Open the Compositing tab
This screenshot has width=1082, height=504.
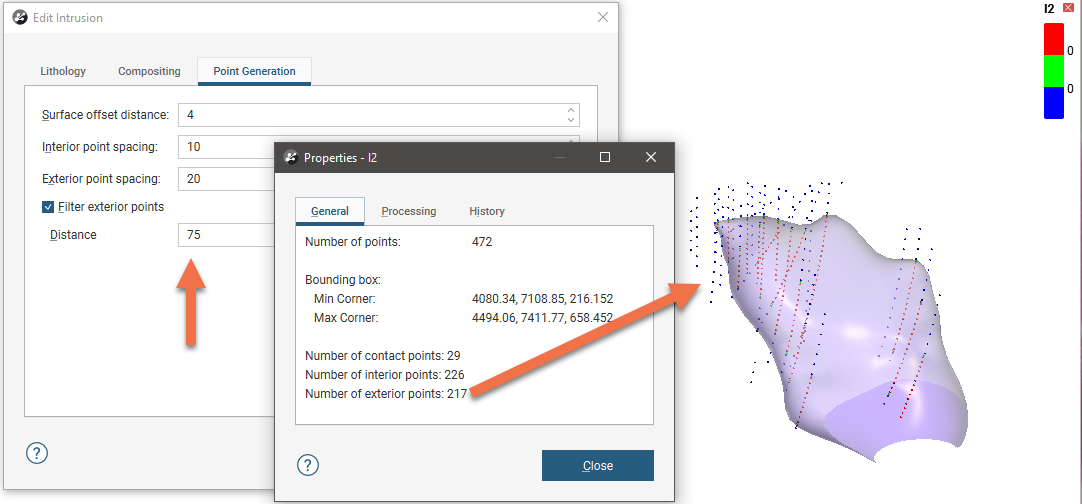[x=149, y=71]
